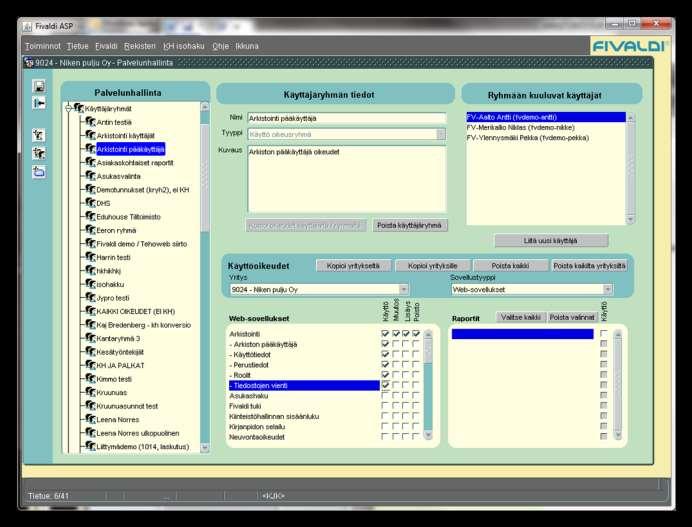Click the second user-group icon in left sidebar
Viewport: 692px width, 527px height.
click(x=39, y=153)
